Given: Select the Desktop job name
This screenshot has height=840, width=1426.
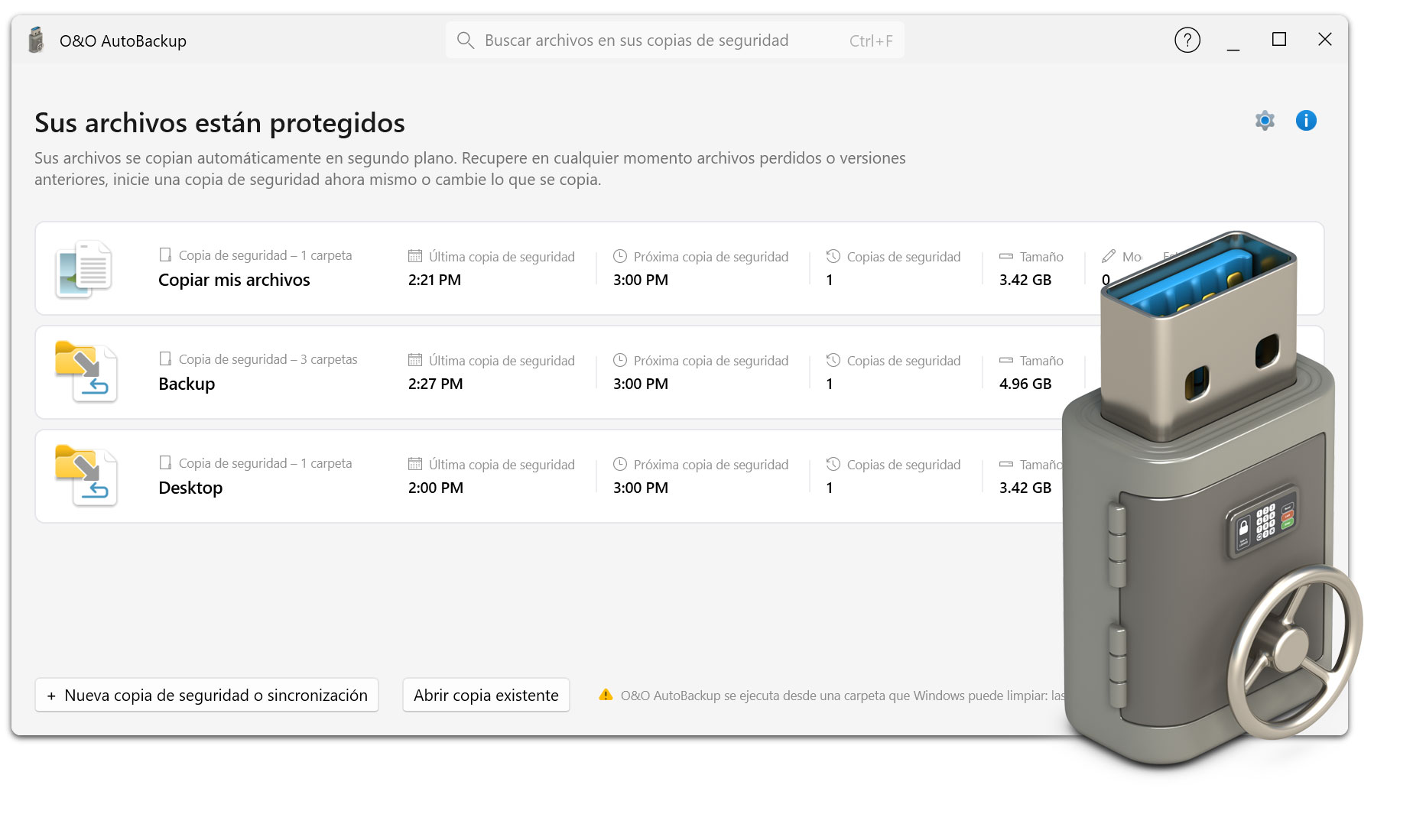Looking at the screenshot, I should tap(190, 488).
